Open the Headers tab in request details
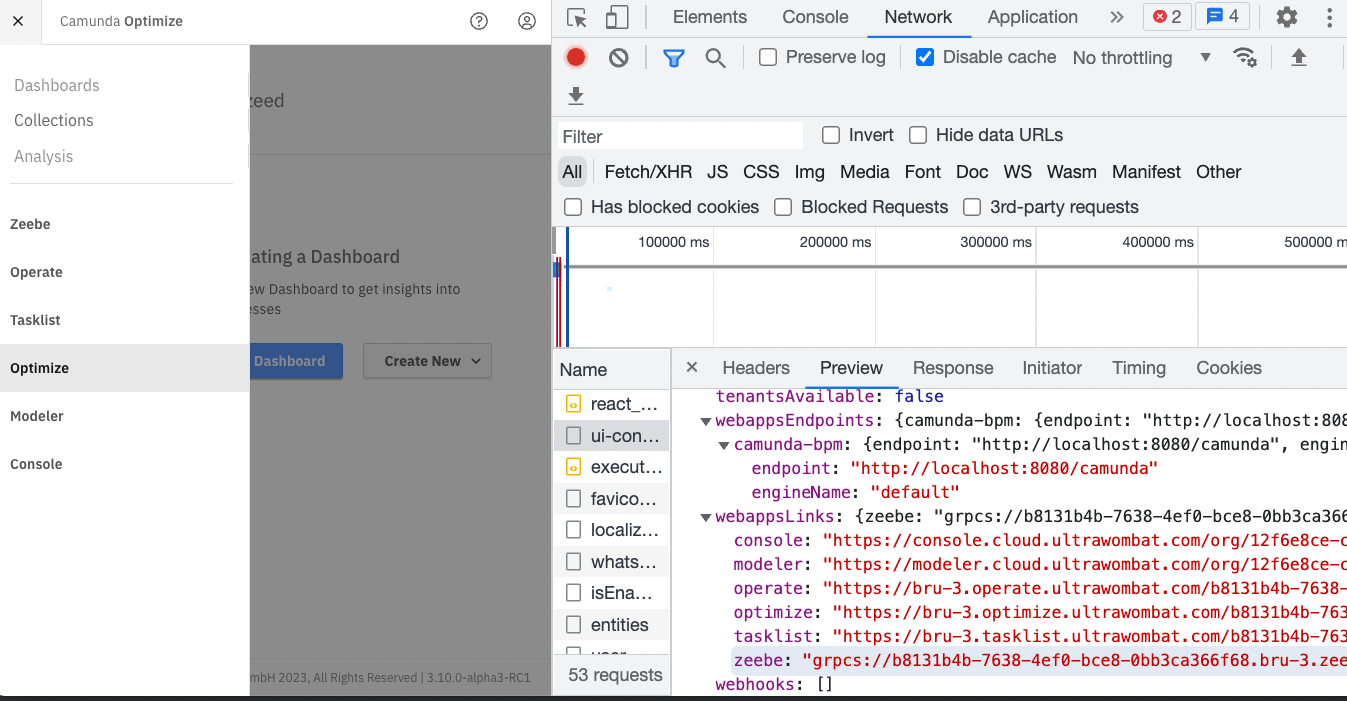The width and height of the screenshot is (1347, 701). click(756, 368)
